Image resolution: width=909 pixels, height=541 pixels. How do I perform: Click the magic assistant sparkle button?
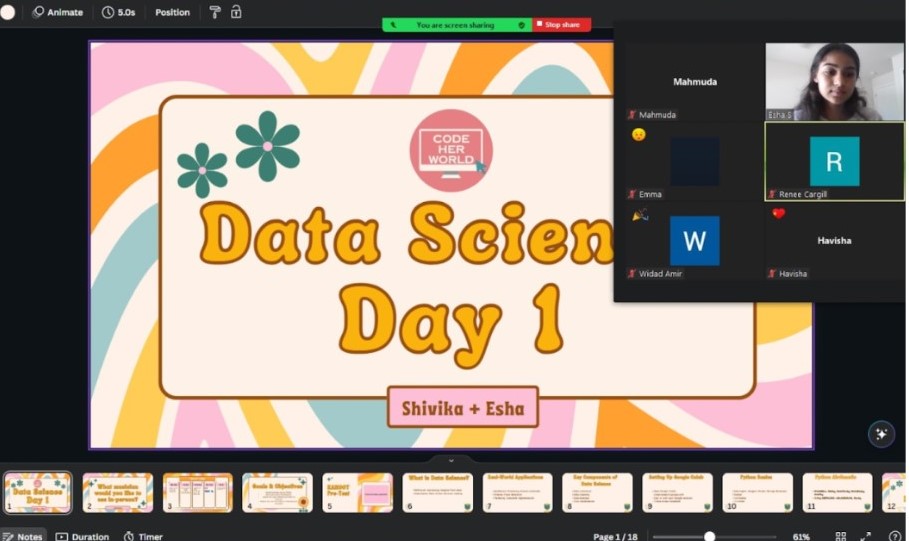pos(881,433)
